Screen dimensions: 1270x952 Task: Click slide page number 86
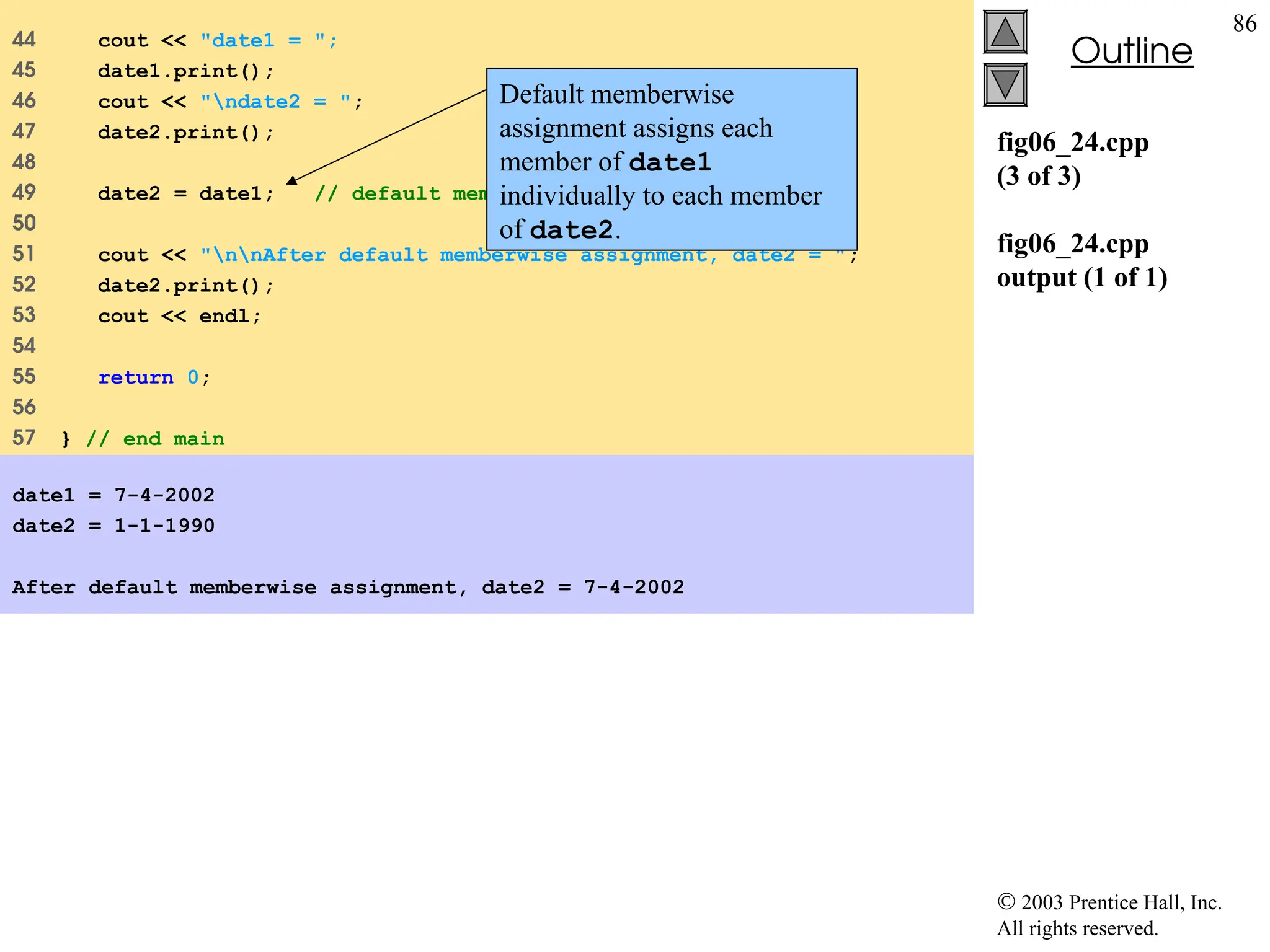1244,24
